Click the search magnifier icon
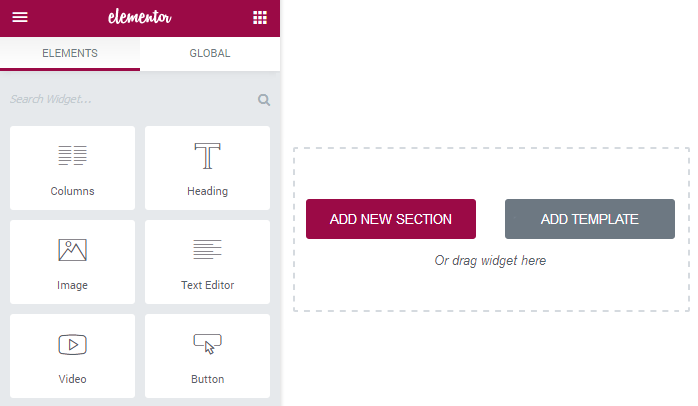 tap(264, 100)
